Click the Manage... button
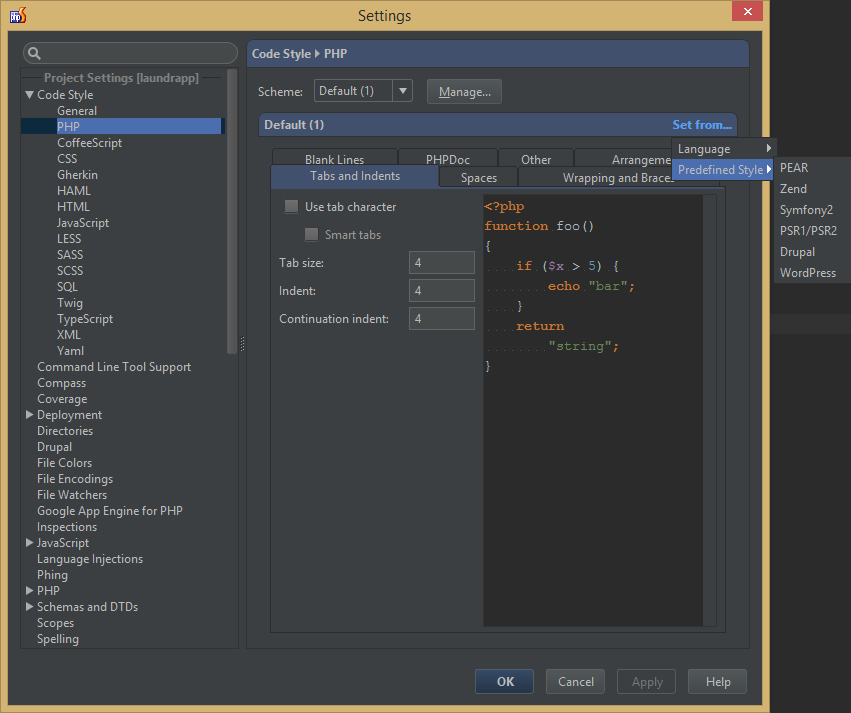This screenshot has height=713, width=851. point(464,92)
